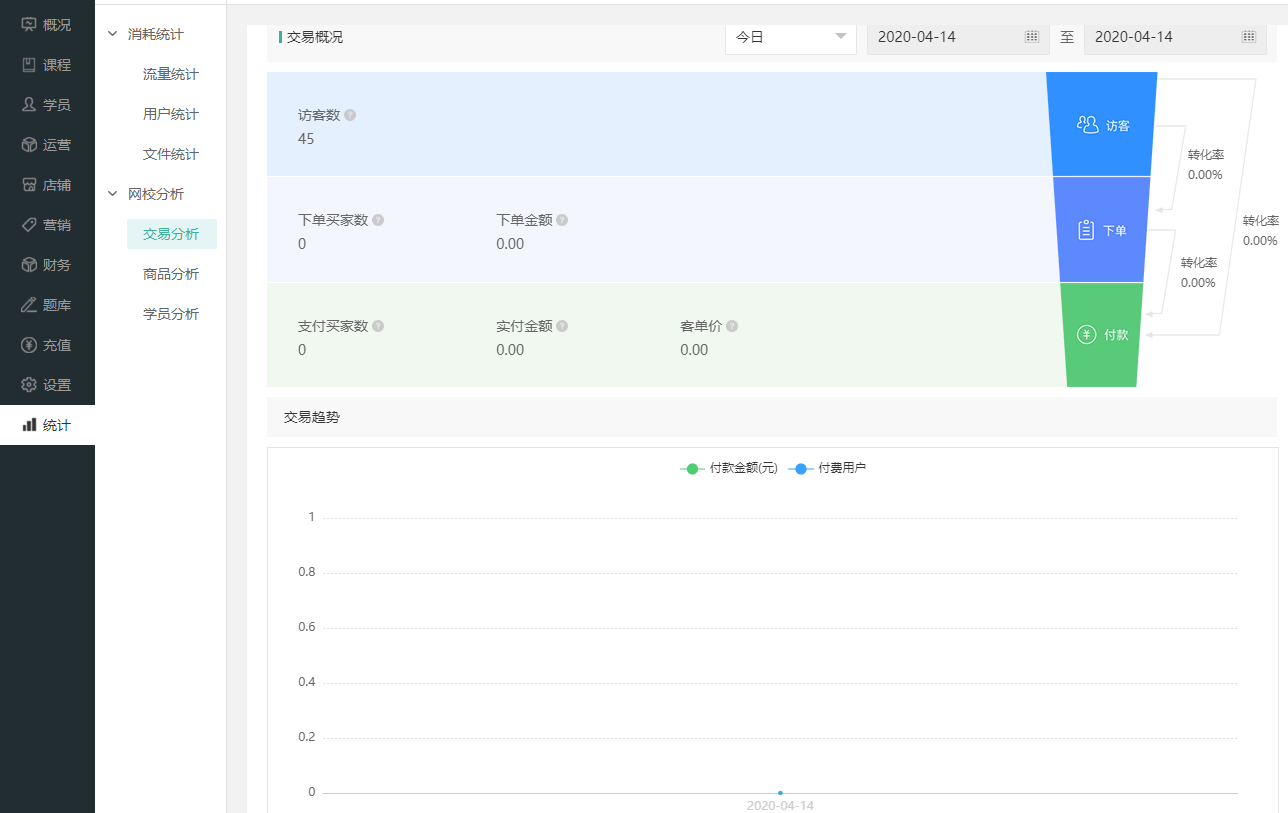This screenshot has height=813, width=1288.
Task: Click the 财务 box icon in sidebar
Action: pos(29,265)
